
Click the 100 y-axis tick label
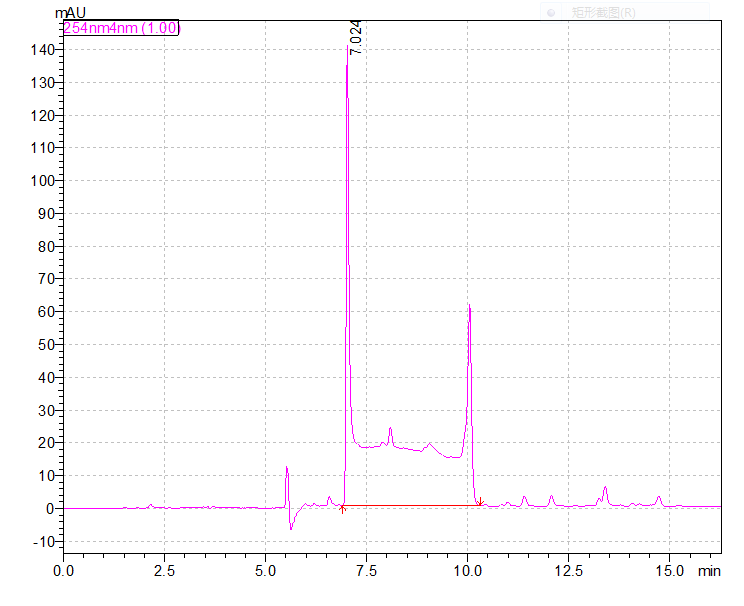(x=43, y=181)
